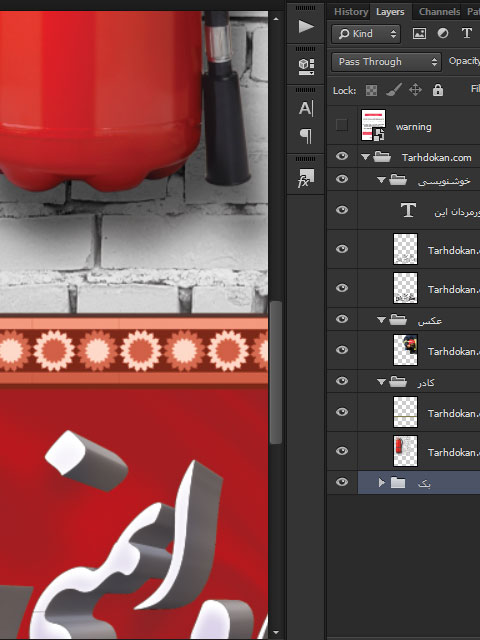Viewport: 480px width, 640px height.
Task: Collapse the Tarhdokan.com group
Action: [x=365, y=157]
